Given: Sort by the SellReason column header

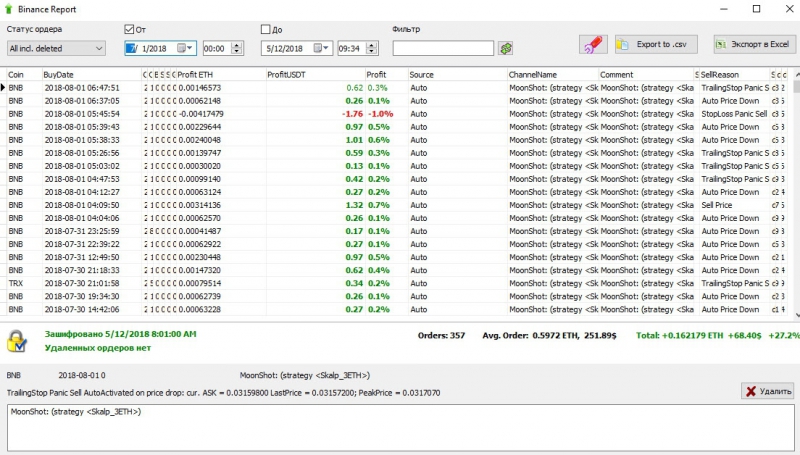Looking at the screenshot, I should point(734,74).
